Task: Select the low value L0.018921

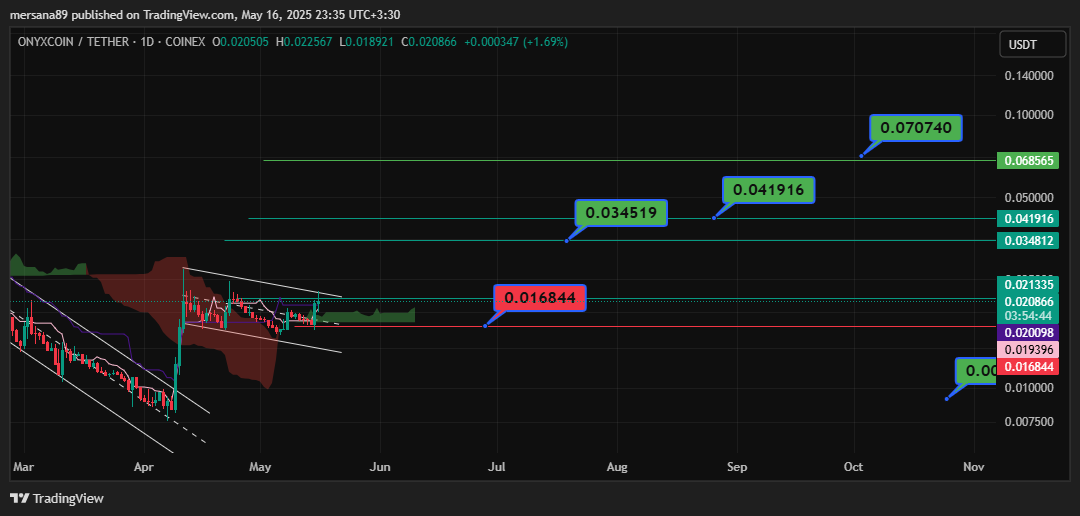Action: coord(366,42)
